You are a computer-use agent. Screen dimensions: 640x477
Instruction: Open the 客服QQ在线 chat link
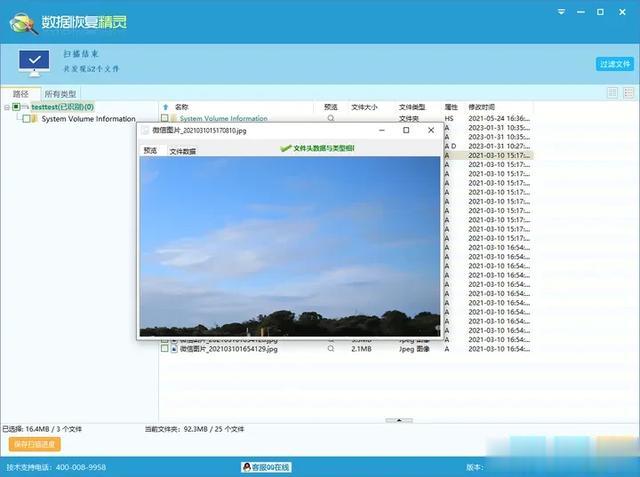click(x=266, y=467)
